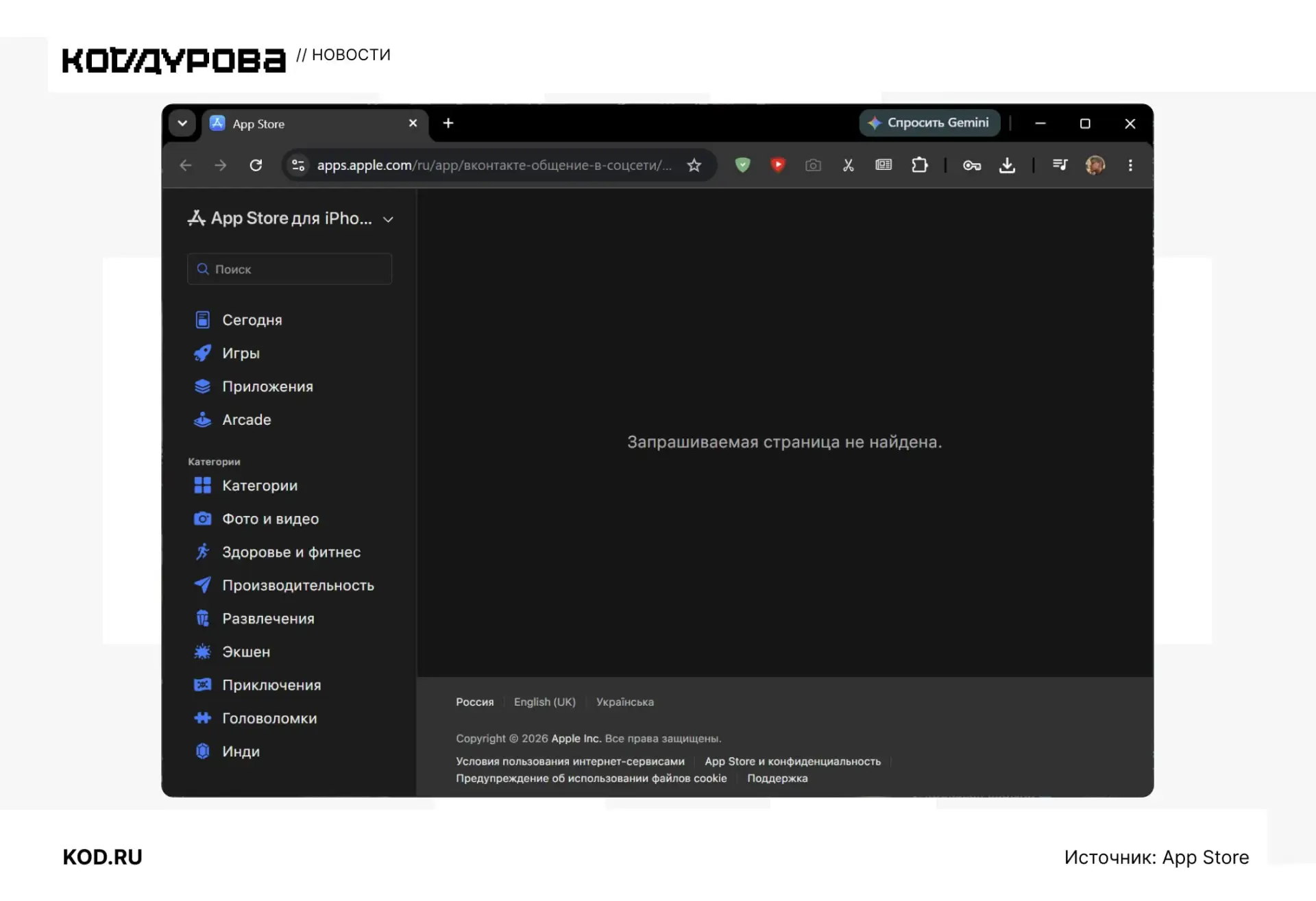Open the user profile avatar
Screen dimensions: 1316x901
(x=1095, y=165)
